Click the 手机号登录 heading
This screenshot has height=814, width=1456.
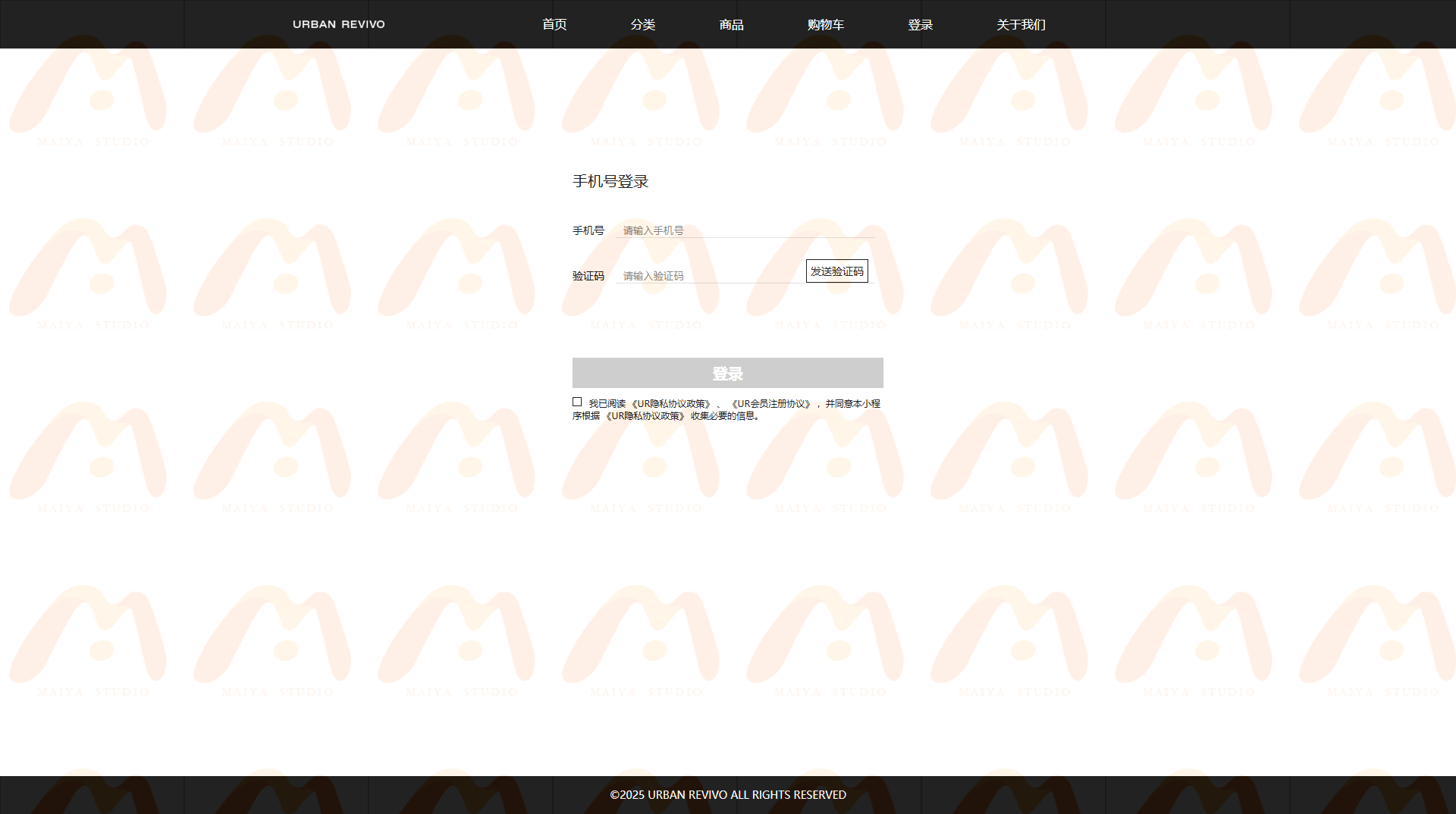click(x=610, y=181)
